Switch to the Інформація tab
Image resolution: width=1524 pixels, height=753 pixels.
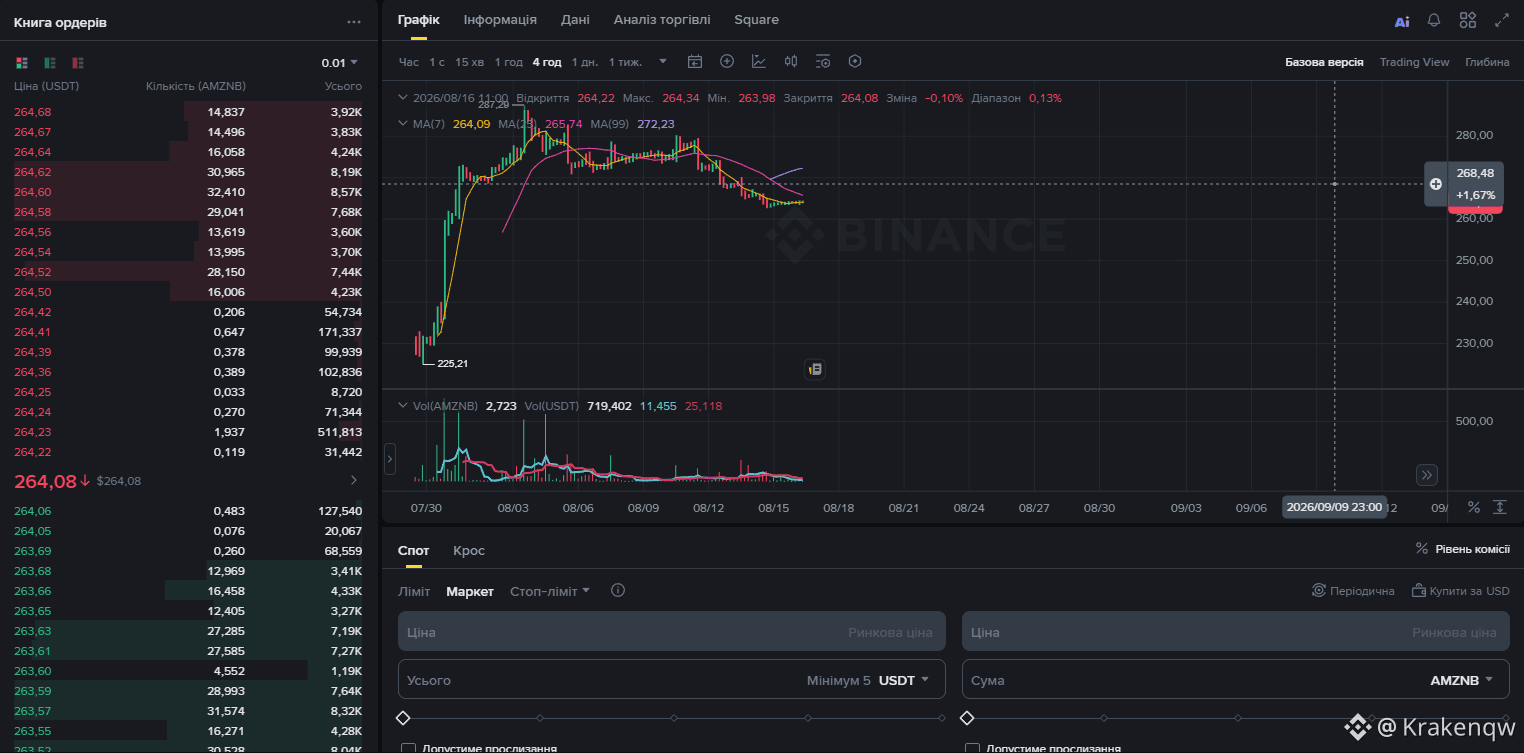[500, 20]
